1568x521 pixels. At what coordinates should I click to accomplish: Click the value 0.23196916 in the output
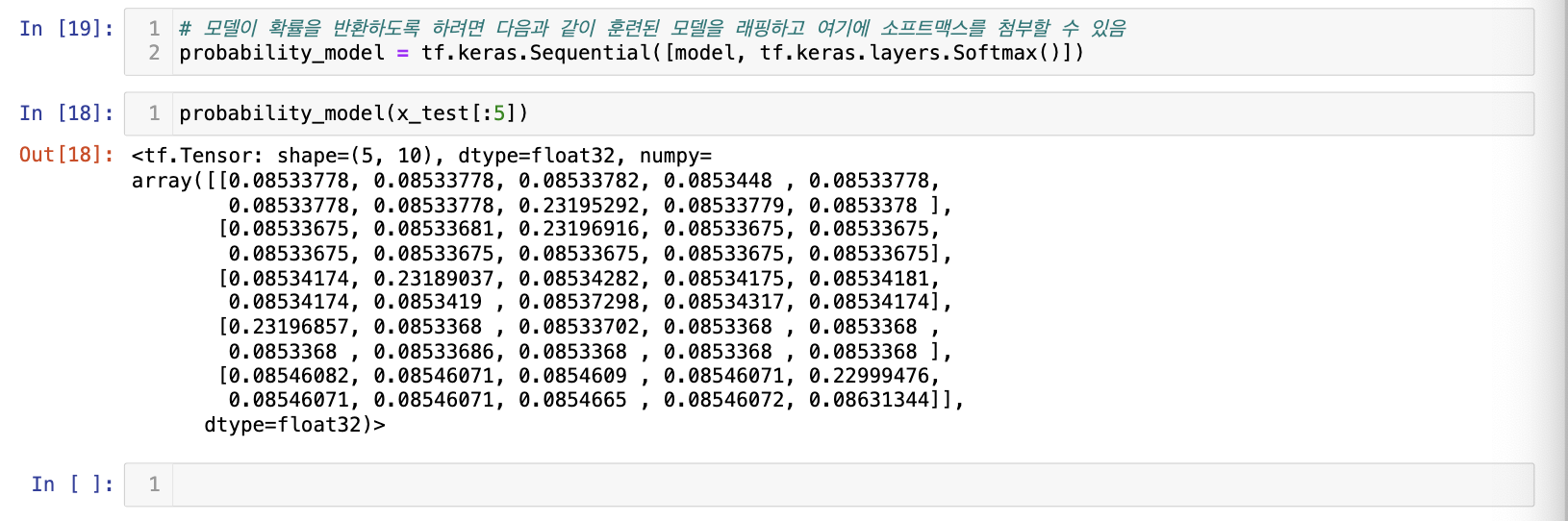(578, 229)
